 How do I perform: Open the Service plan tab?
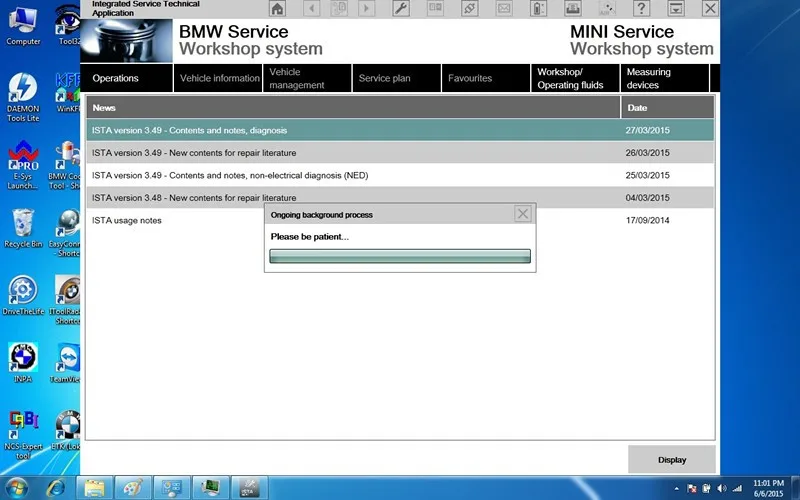tap(397, 78)
